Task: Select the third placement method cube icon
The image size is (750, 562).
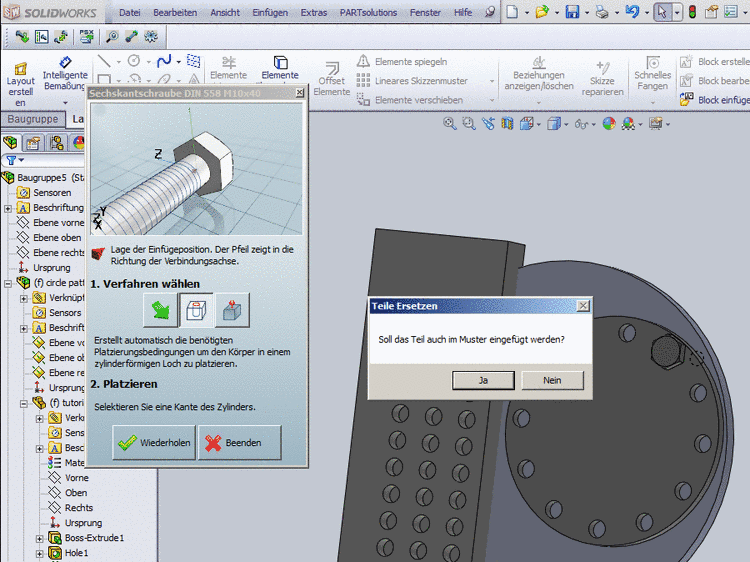Action: coord(232,311)
